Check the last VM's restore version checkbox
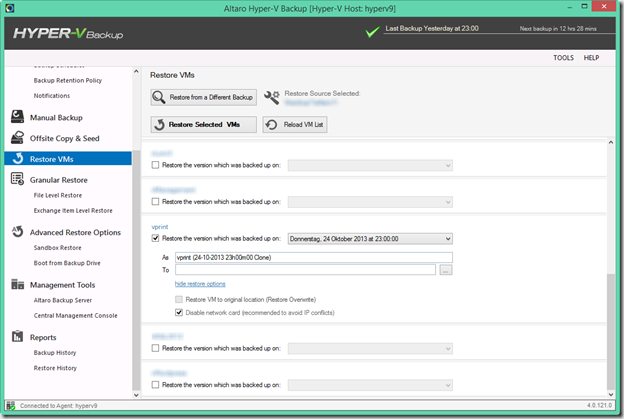The height and width of the screenshot is (419, 624). point(155,384)
